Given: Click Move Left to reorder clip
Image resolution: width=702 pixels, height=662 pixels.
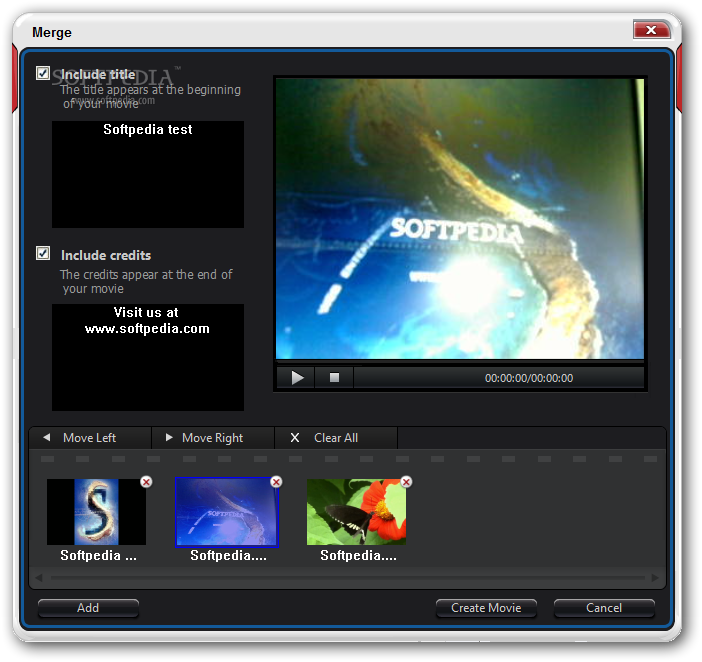Looking at the screenshot, I should coord(90,438).
